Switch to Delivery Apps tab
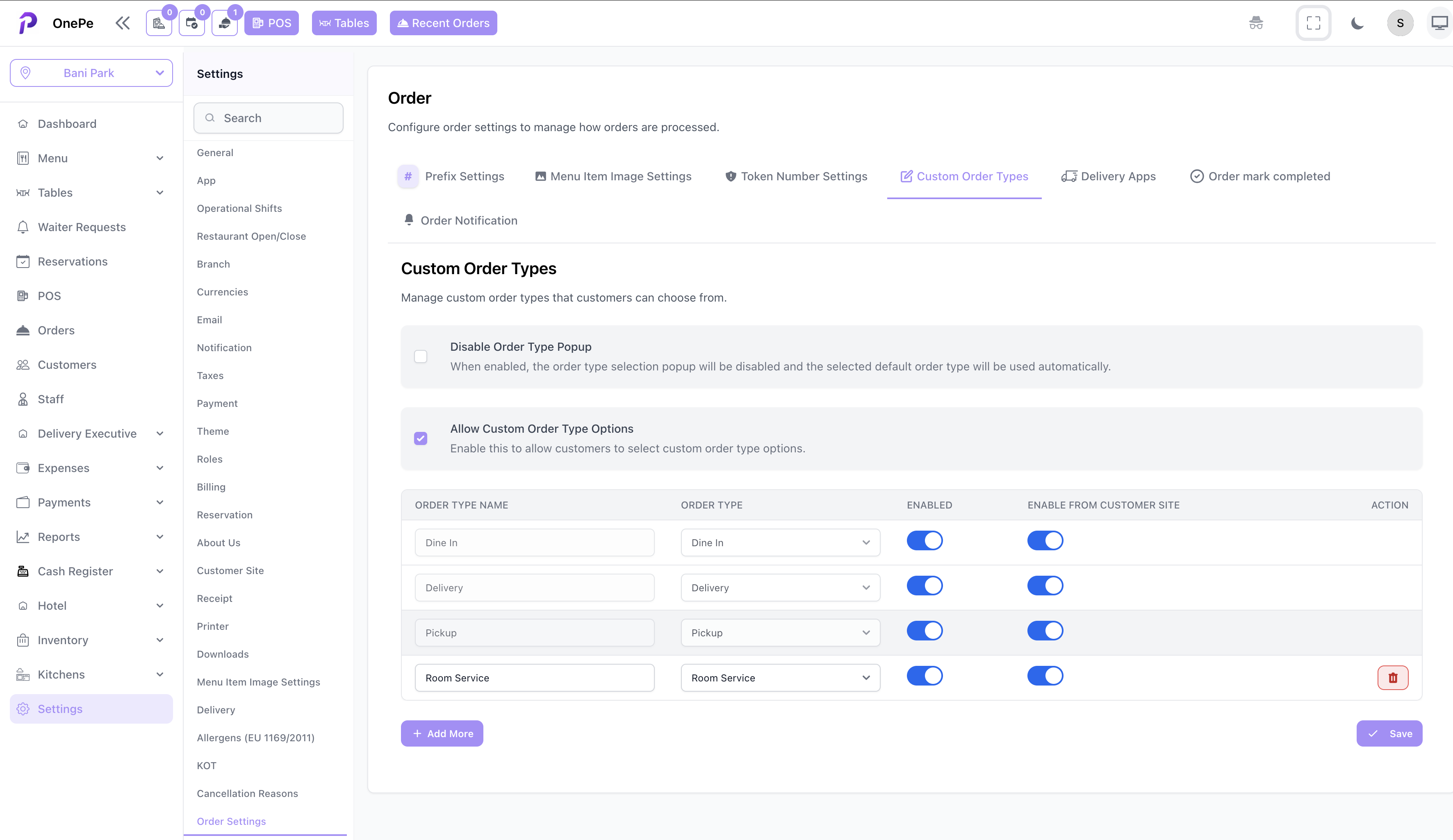This screenshot has height=840, width=1453. click(x=1108, y=176)
